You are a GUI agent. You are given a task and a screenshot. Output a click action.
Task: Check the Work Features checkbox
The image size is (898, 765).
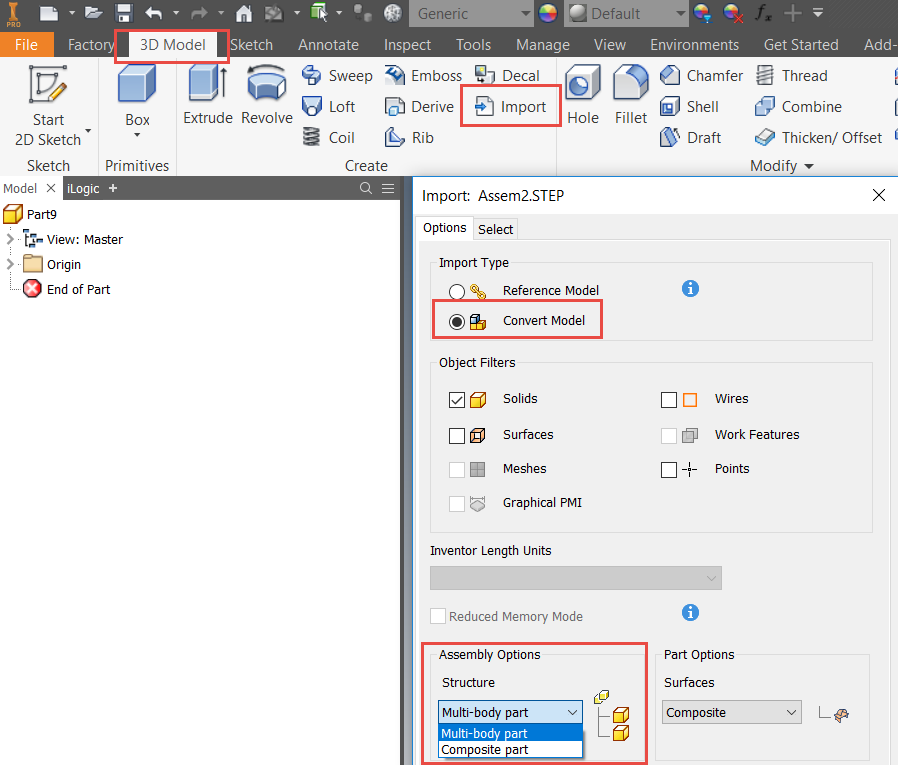click(668, 436)
